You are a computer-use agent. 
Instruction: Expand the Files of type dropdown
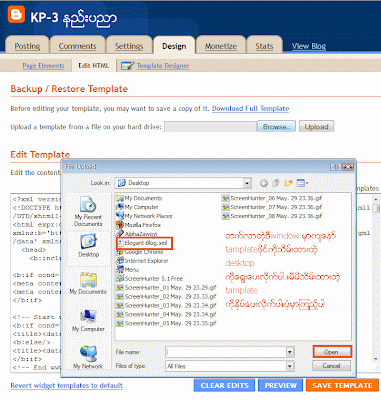[x=290, y=366]
